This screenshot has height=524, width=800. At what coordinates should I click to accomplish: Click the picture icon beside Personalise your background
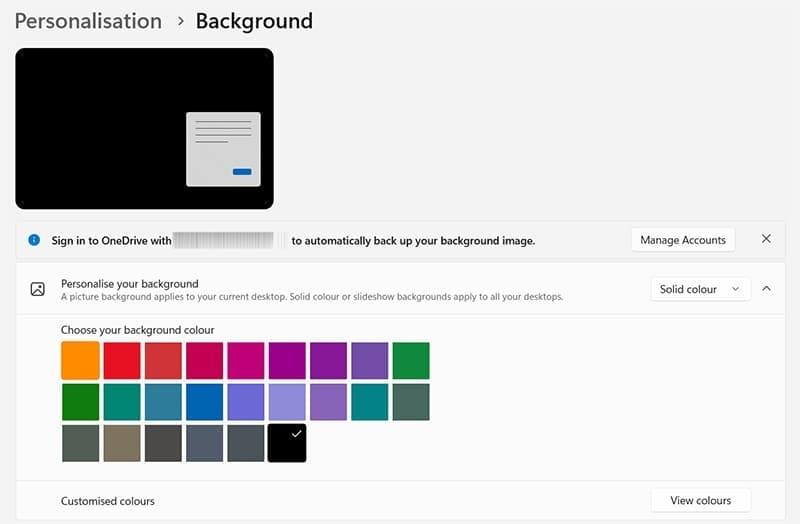point(37,289)
